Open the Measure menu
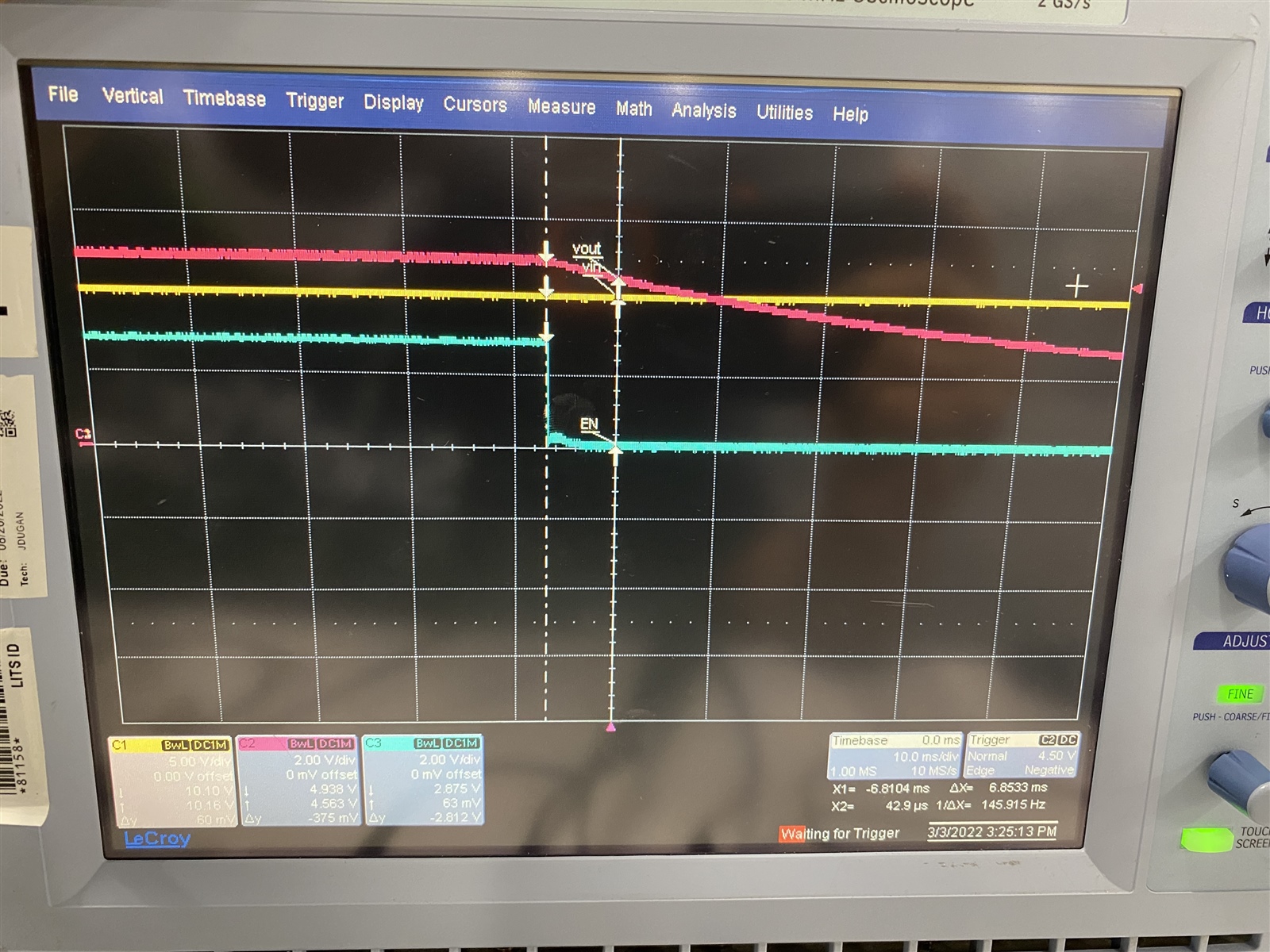Screen dimensions: 1270x952 [561, 107]
